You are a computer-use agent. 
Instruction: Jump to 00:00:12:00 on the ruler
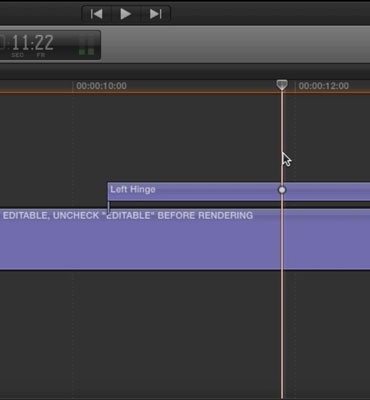click(x=324, y=86)
